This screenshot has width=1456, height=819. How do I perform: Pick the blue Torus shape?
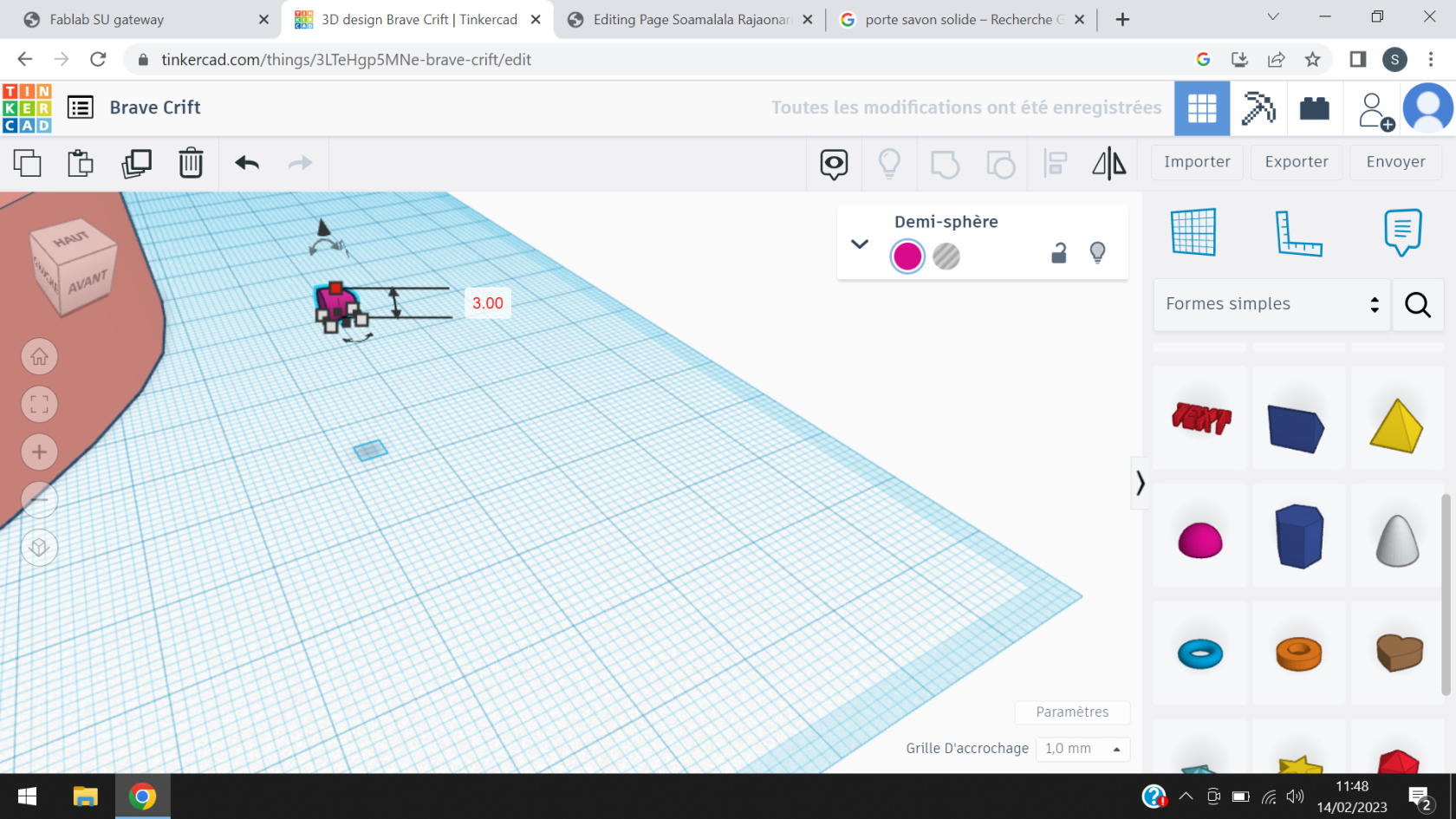pyautogui.click(x=1200, y=653)
